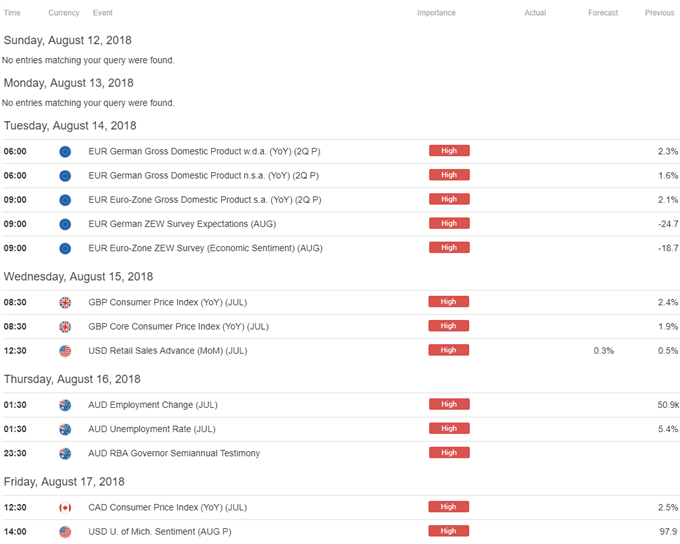Click the Forecast column header
The height and width of the screenshot is (544, 680).
(603, 13)
